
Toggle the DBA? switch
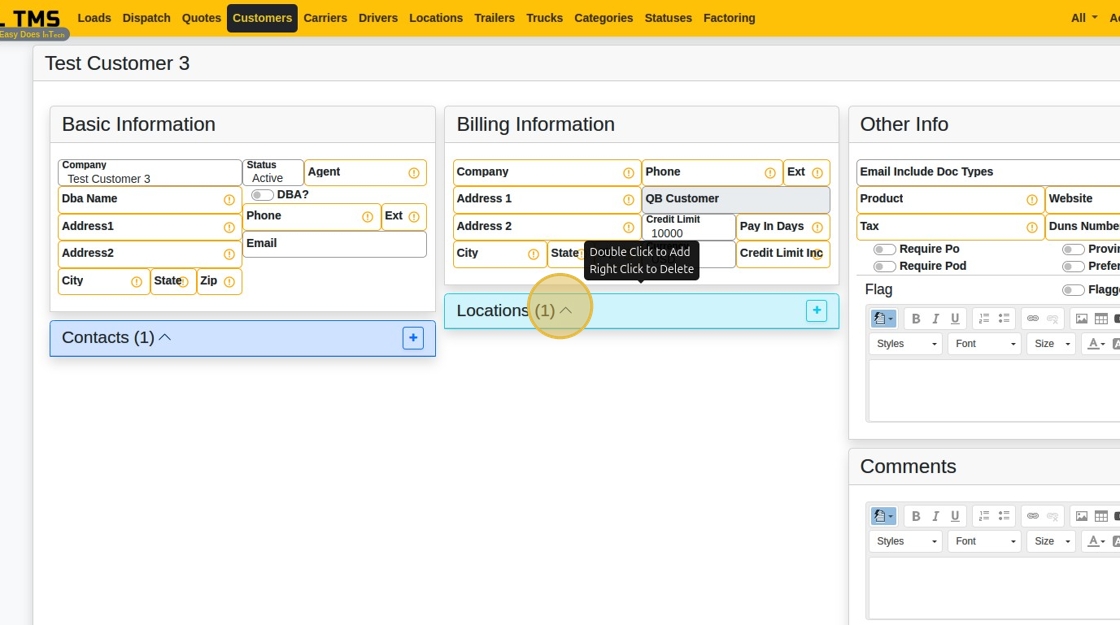coord(262,195)
